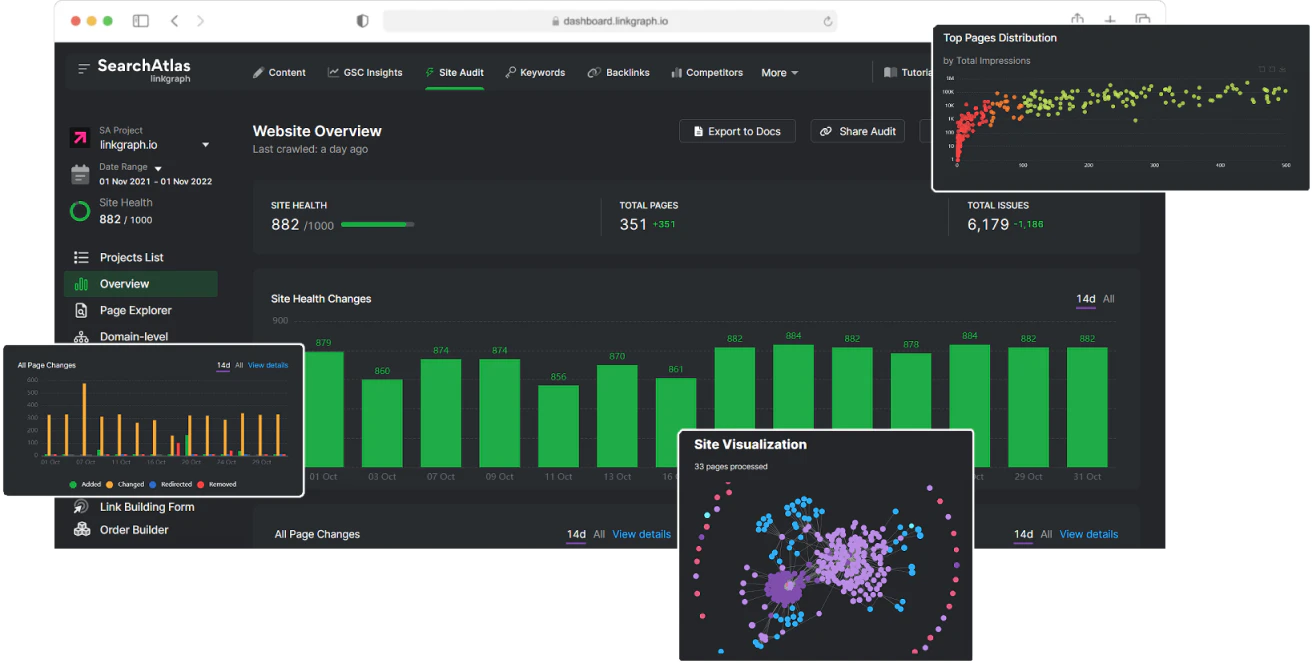Expand the More navigation dropdown

coord(779,72)
